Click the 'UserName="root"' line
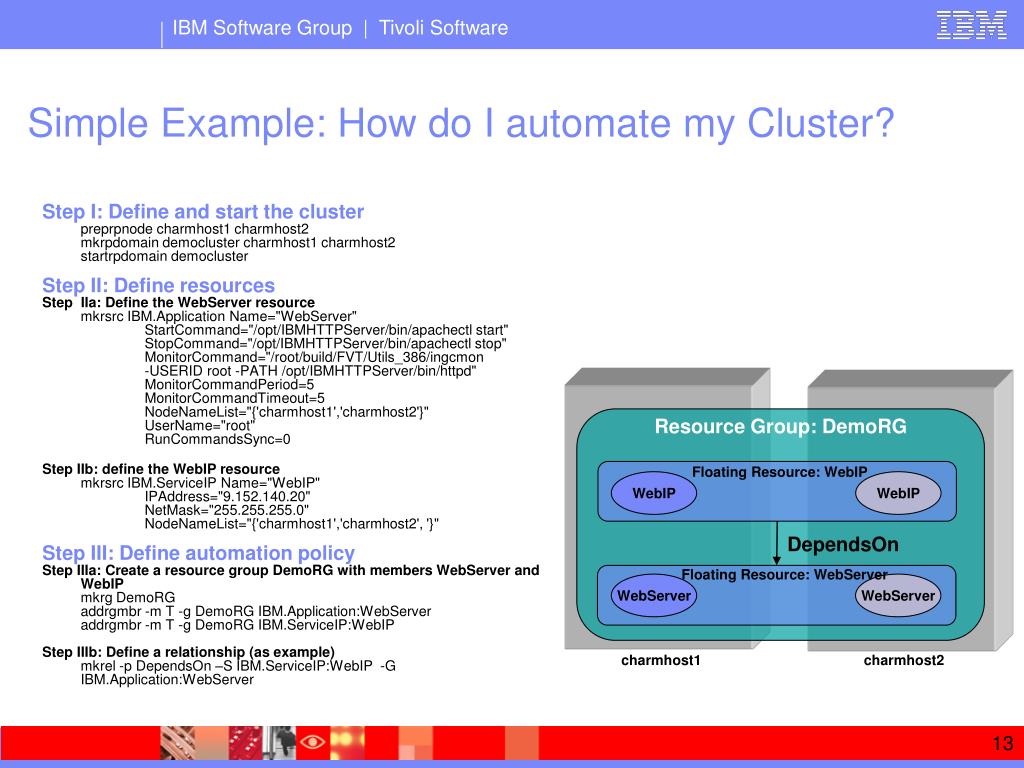The image size is (1024, 768). 199,426
